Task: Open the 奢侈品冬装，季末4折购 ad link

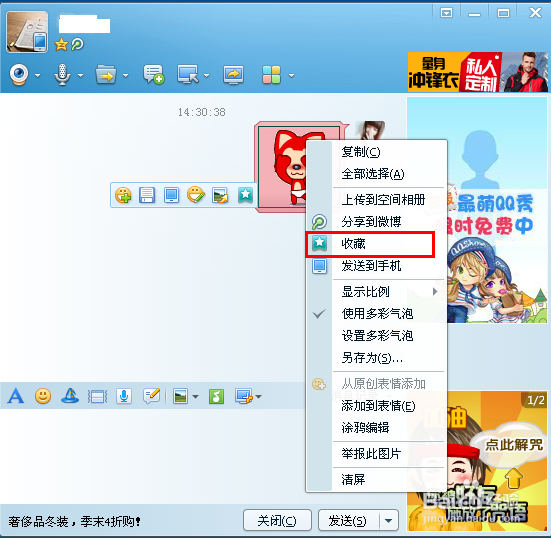Action: [74, 522]
